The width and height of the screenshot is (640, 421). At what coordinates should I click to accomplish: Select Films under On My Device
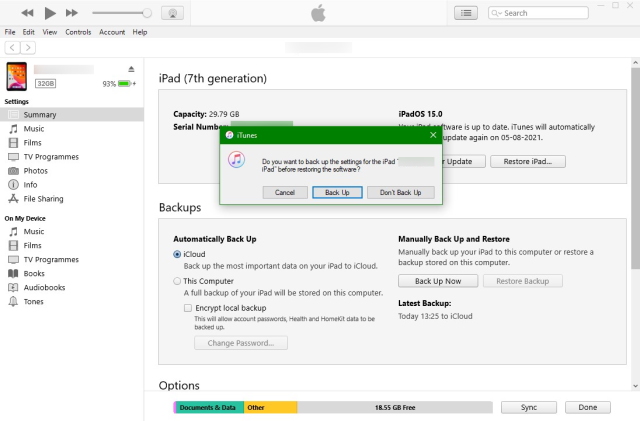(x=72, y=245)
